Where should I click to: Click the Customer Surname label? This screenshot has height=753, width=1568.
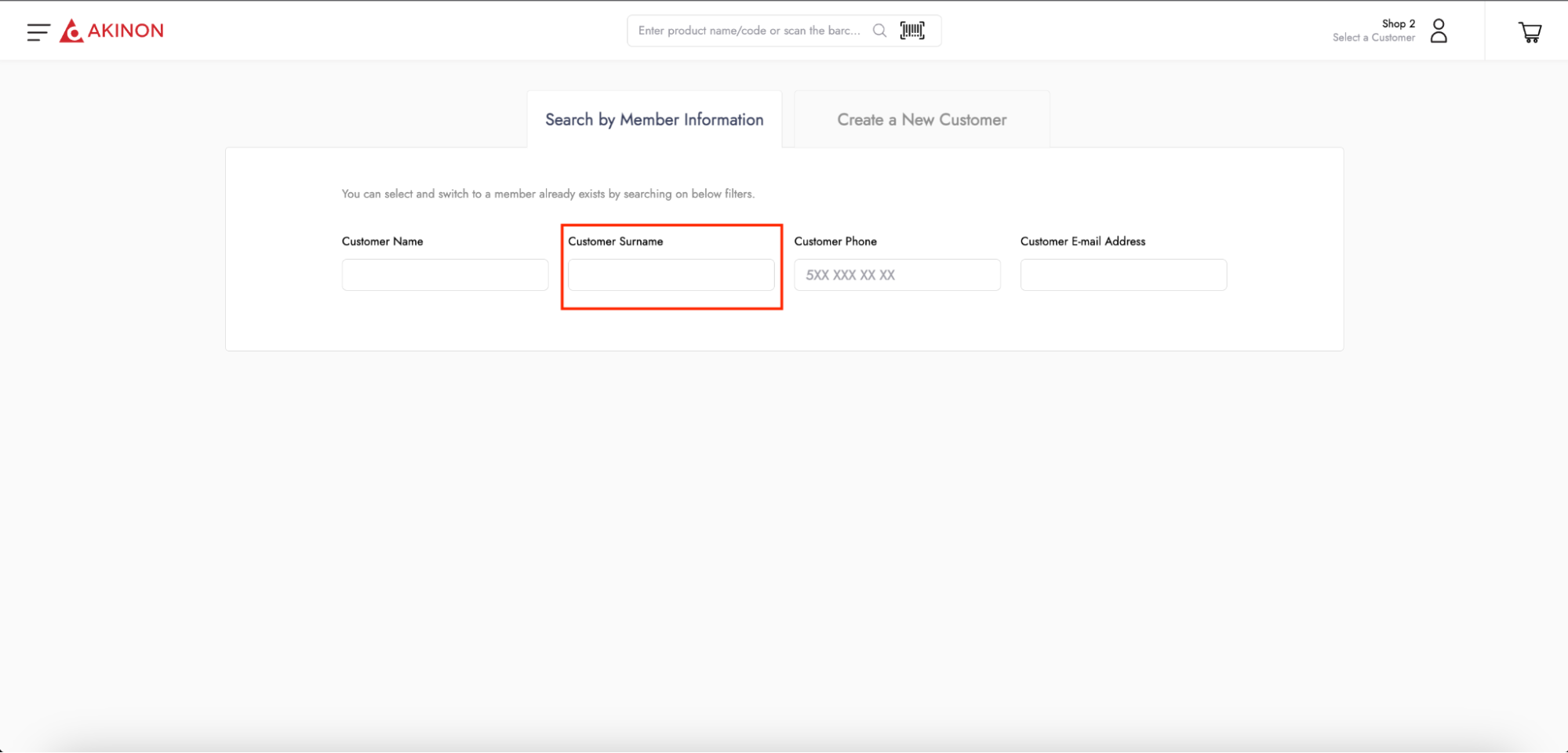pos(615,242)
